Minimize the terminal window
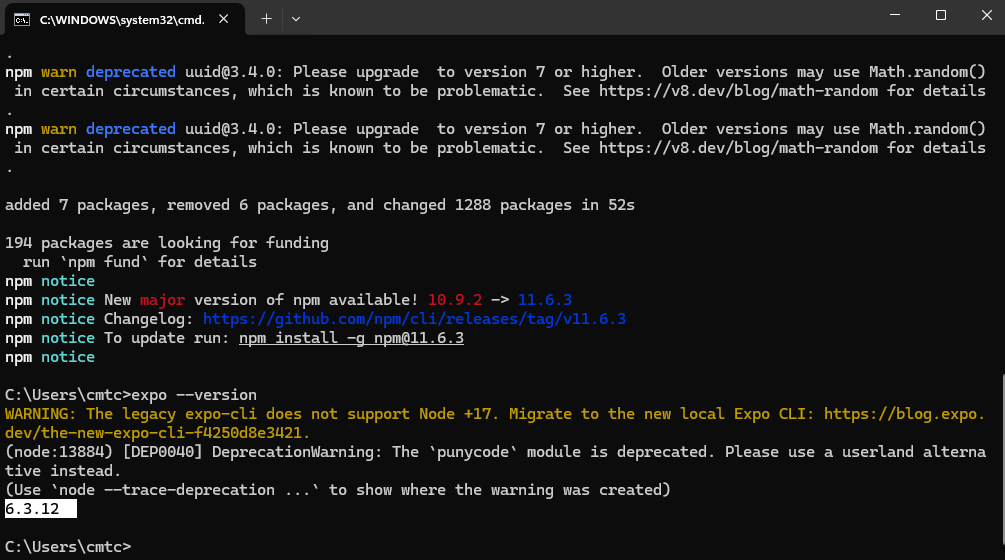 pos(895,16)
